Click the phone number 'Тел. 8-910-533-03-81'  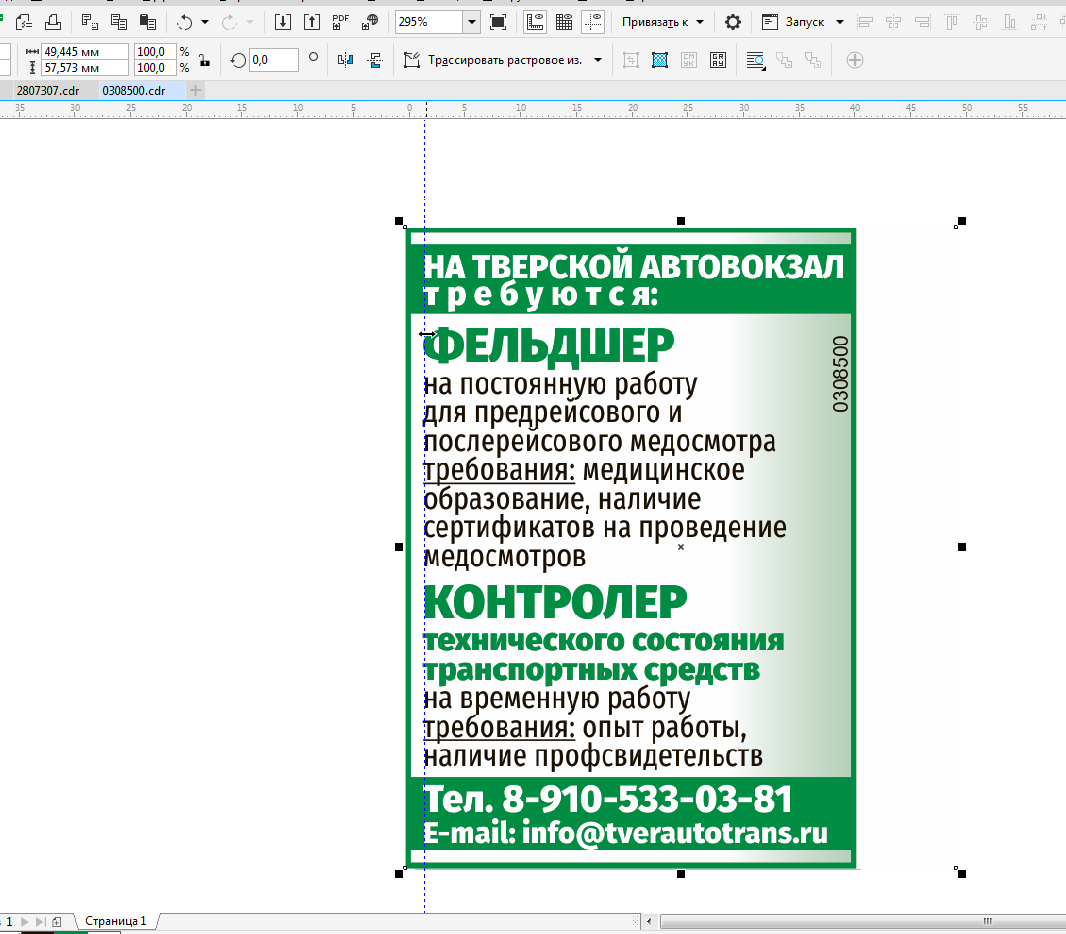[608, 799]
